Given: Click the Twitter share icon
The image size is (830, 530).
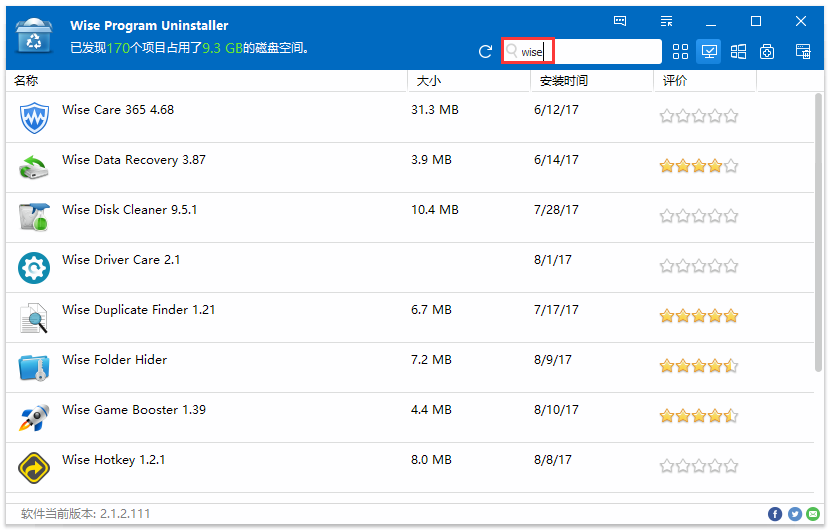Looking at the screenshot, I should pos(795,514).
